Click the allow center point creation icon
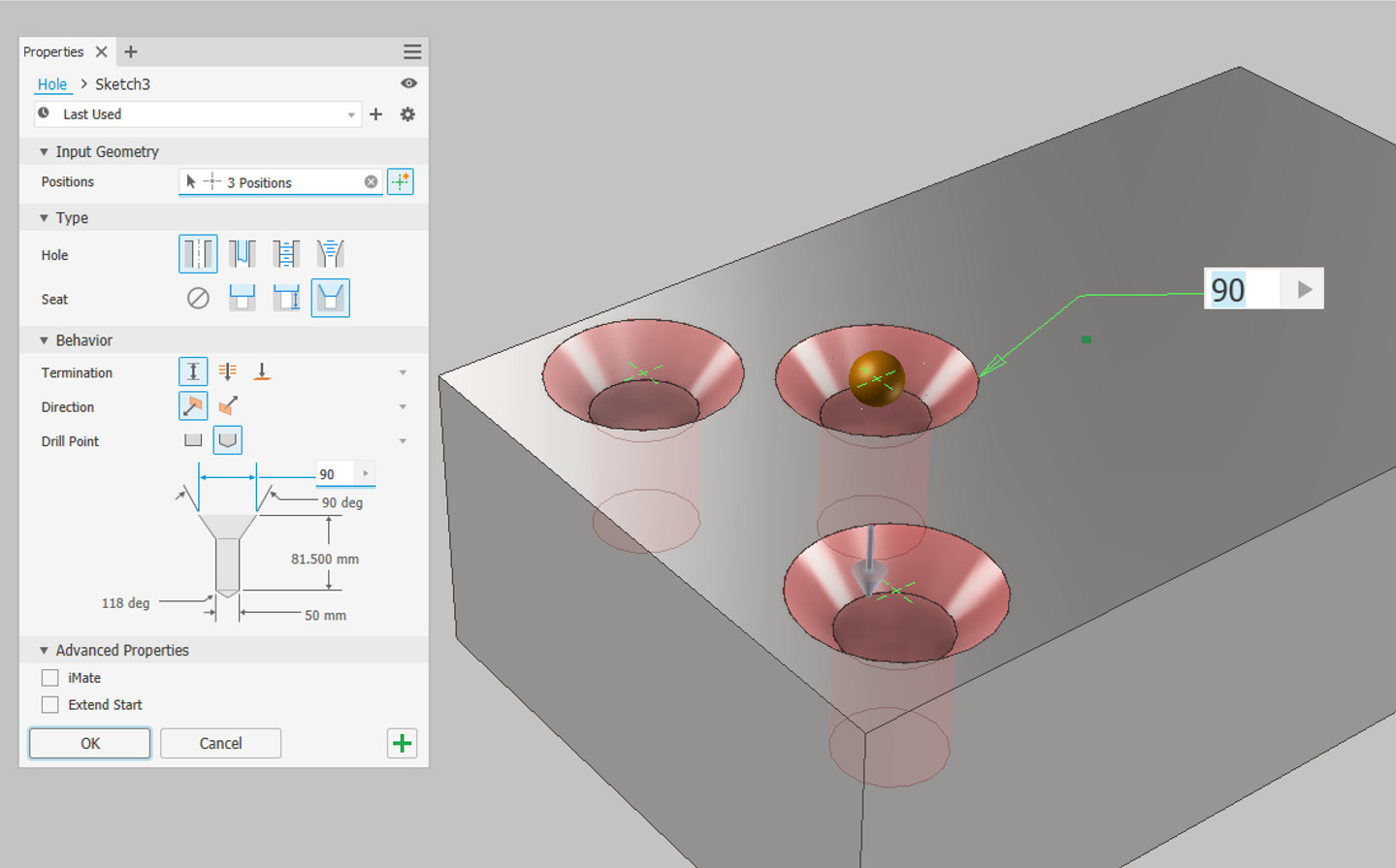Screen dimensions: 1396x868 [x=401, y=181]
